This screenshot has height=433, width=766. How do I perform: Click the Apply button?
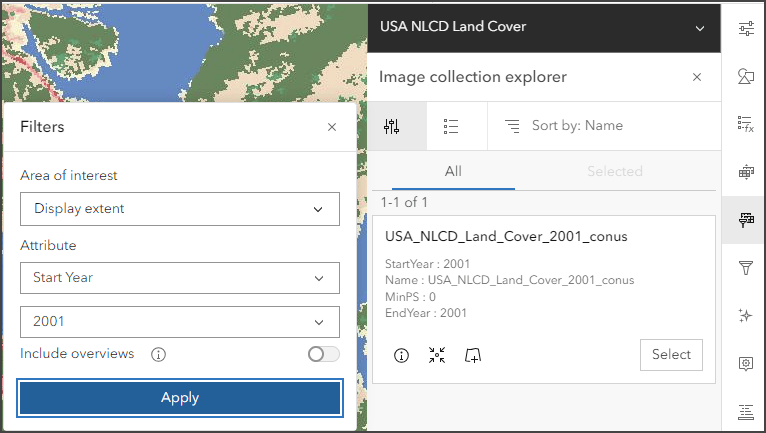(180, 398)
